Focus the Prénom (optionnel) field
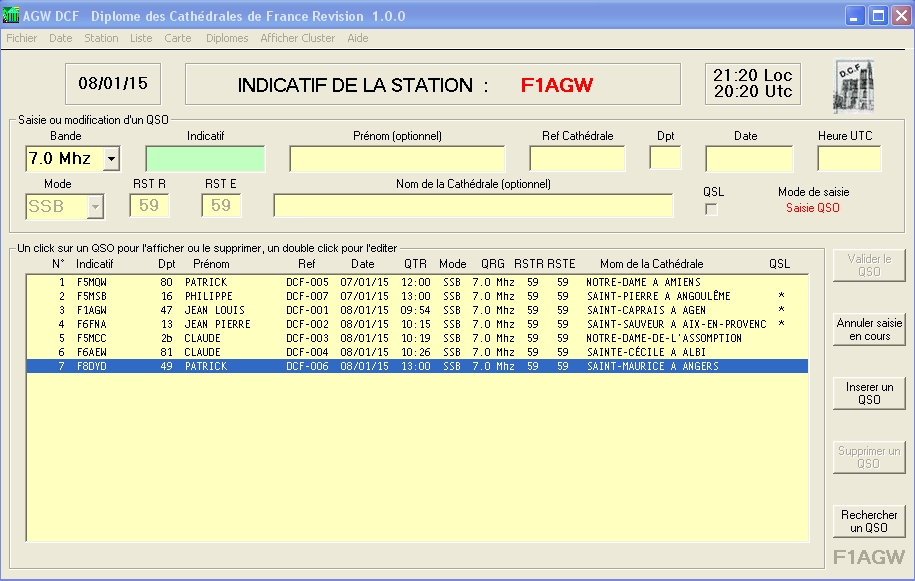 tap(397, 159)
